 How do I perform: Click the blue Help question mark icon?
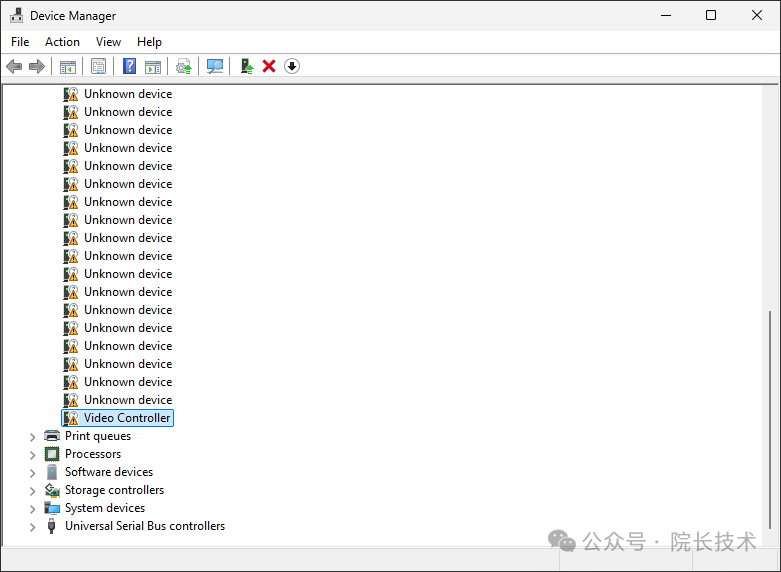point(130,66)
